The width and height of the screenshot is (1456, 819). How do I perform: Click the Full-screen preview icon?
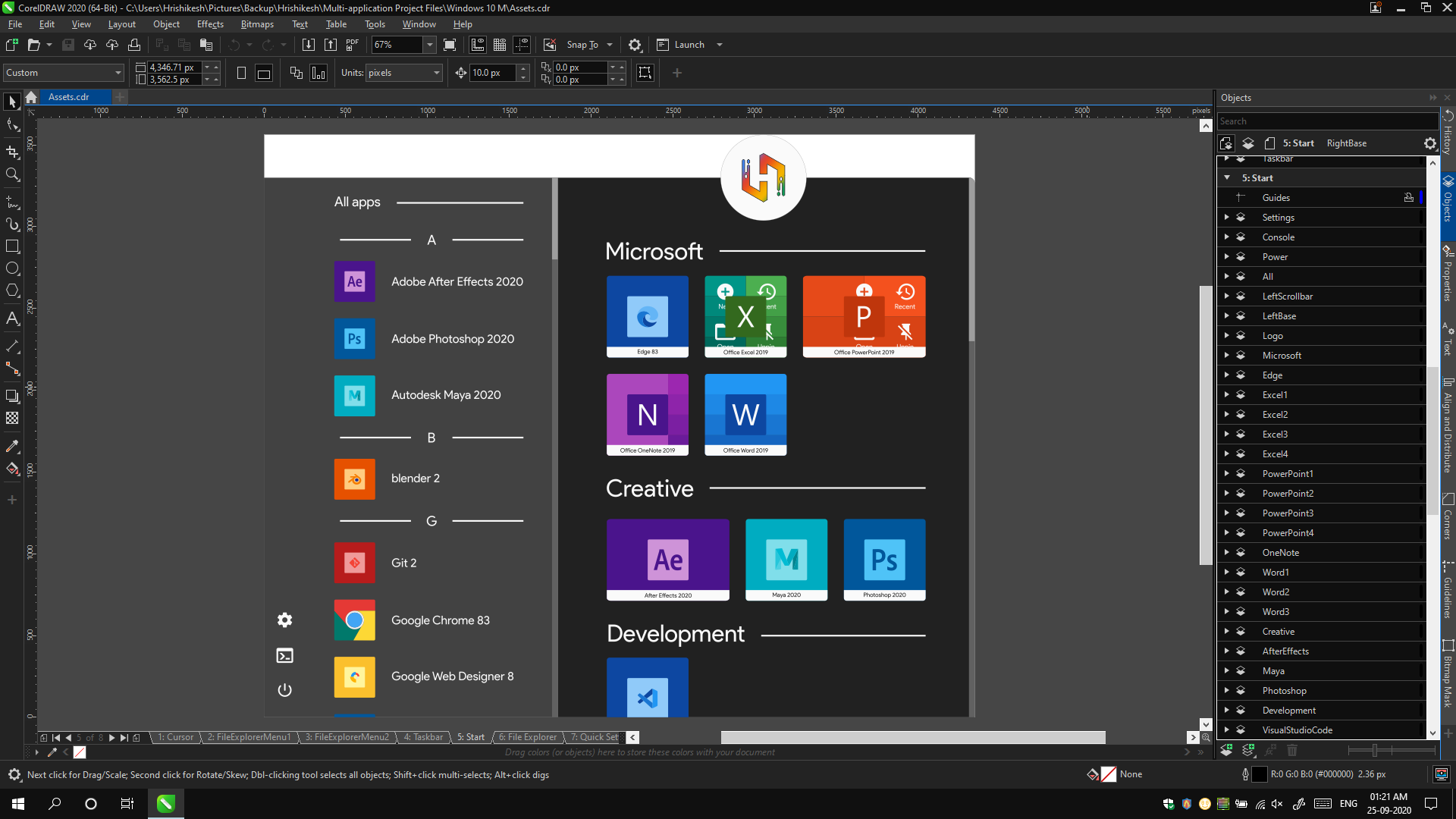(450, 45)
